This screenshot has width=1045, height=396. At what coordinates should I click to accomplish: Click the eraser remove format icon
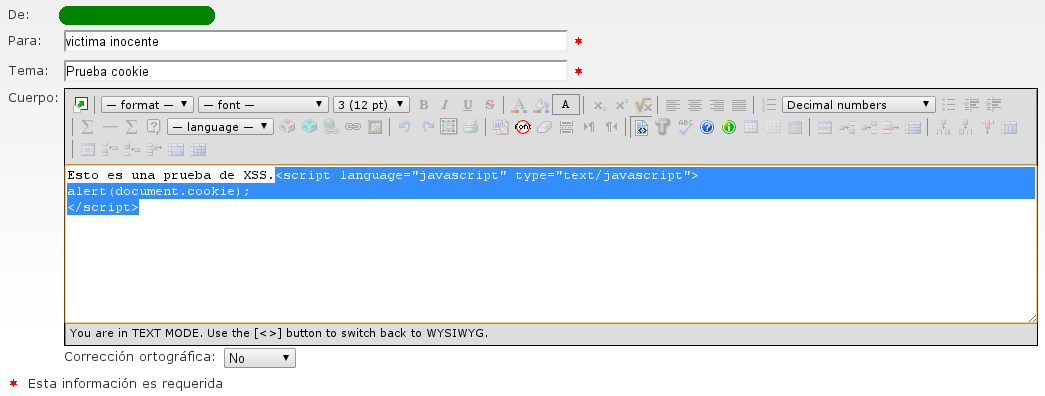pos(544,127)
